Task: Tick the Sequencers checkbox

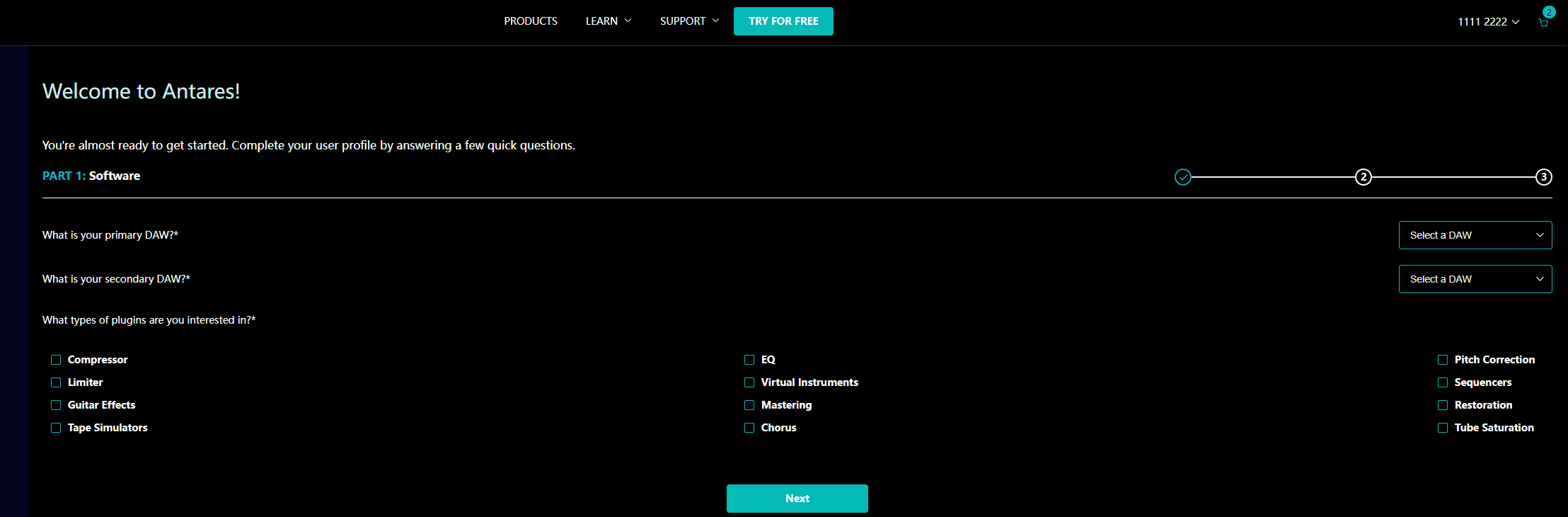Action: pos(1443,382)
